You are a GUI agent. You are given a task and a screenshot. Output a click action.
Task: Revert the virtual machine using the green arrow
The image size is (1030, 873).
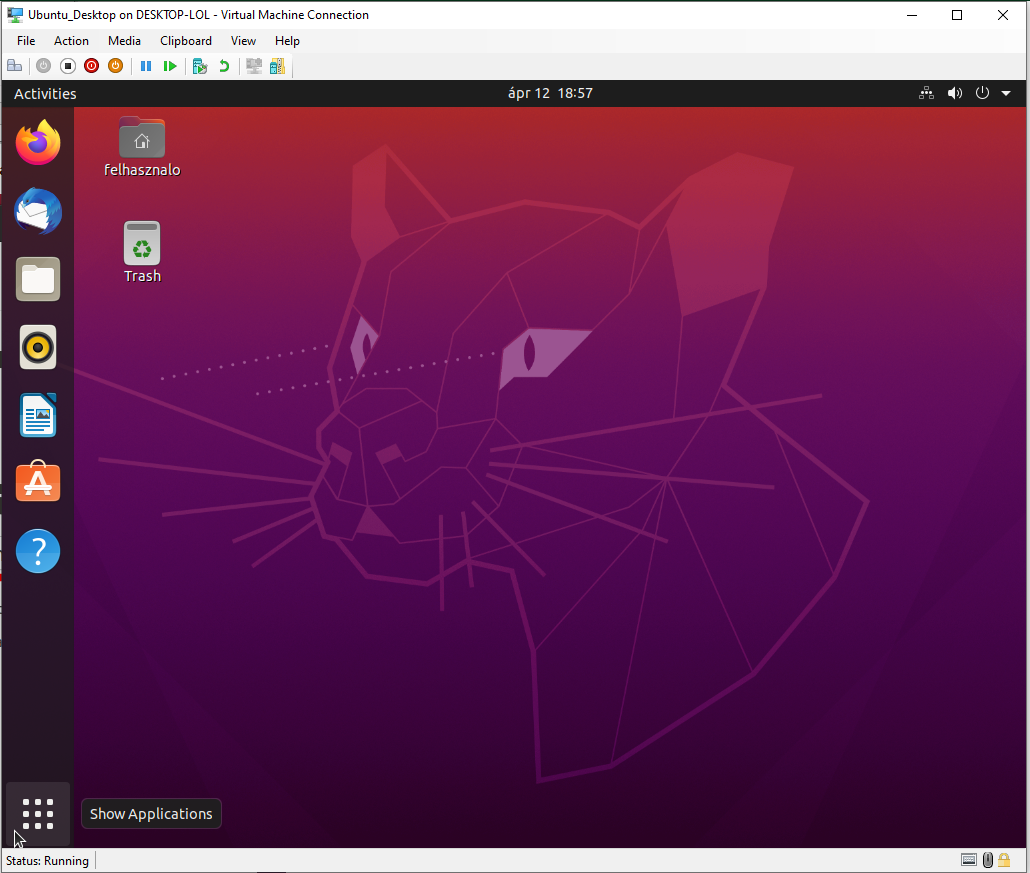[224, 66]
